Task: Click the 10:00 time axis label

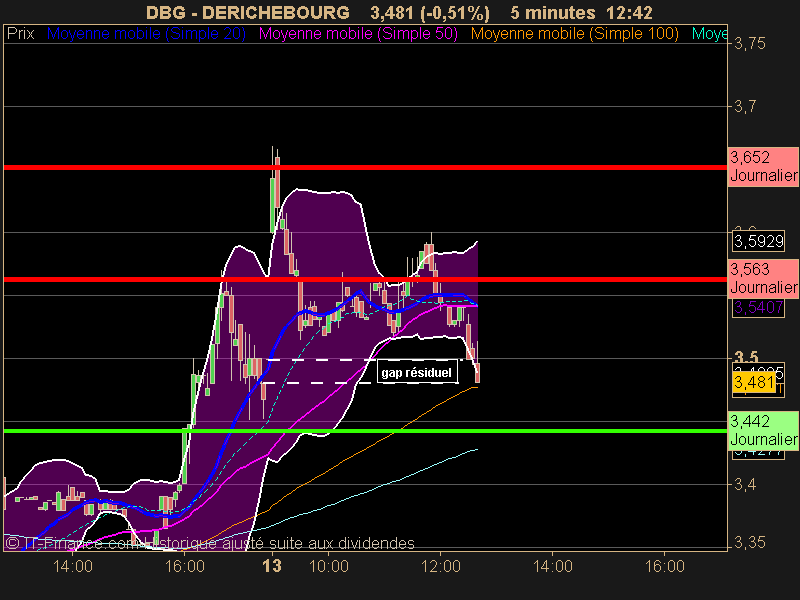Action: click(329, 566)
